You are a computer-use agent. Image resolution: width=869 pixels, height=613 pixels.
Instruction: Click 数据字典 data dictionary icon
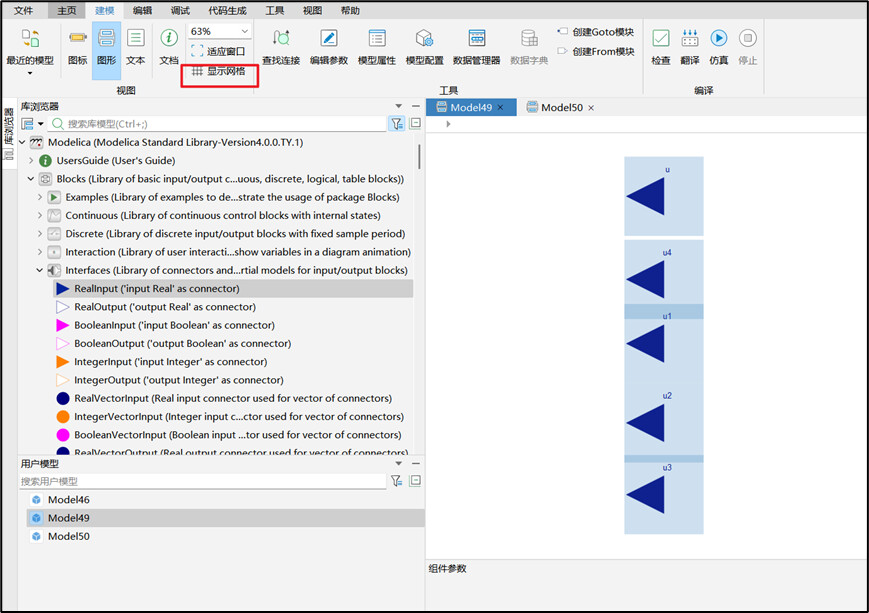529,39
